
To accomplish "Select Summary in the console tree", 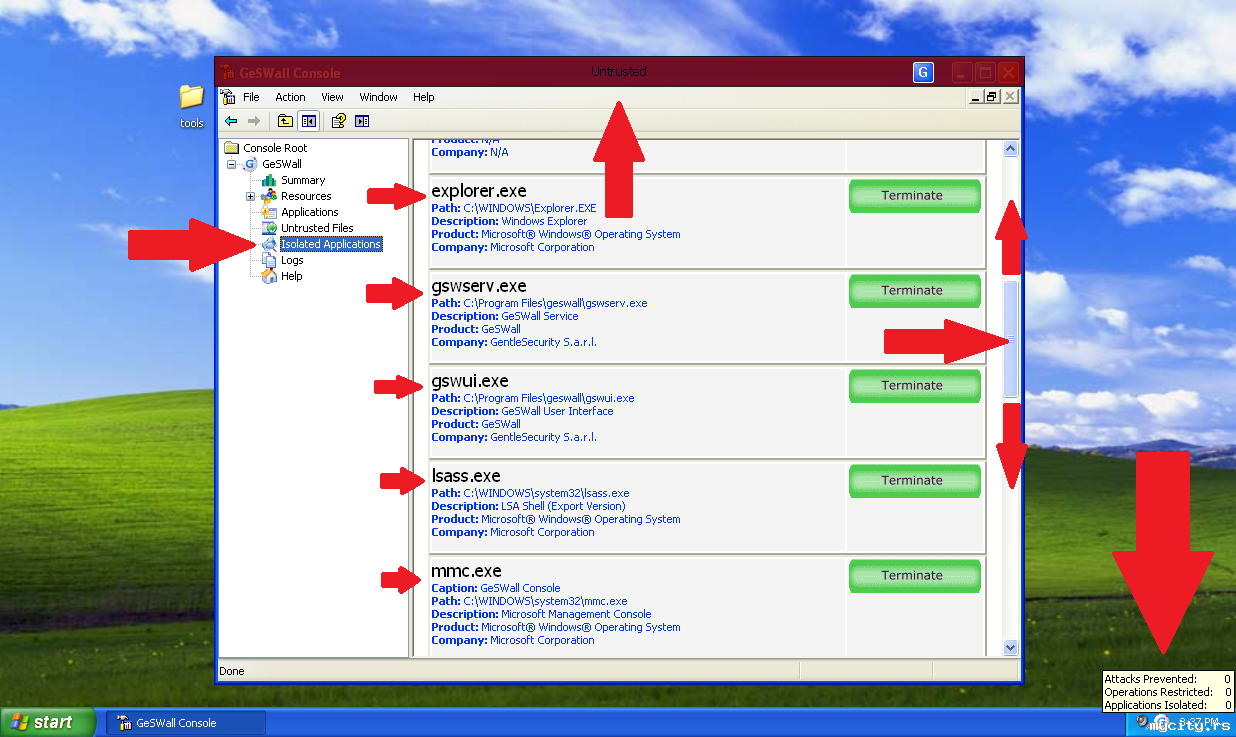I will [x=303, y=180].
